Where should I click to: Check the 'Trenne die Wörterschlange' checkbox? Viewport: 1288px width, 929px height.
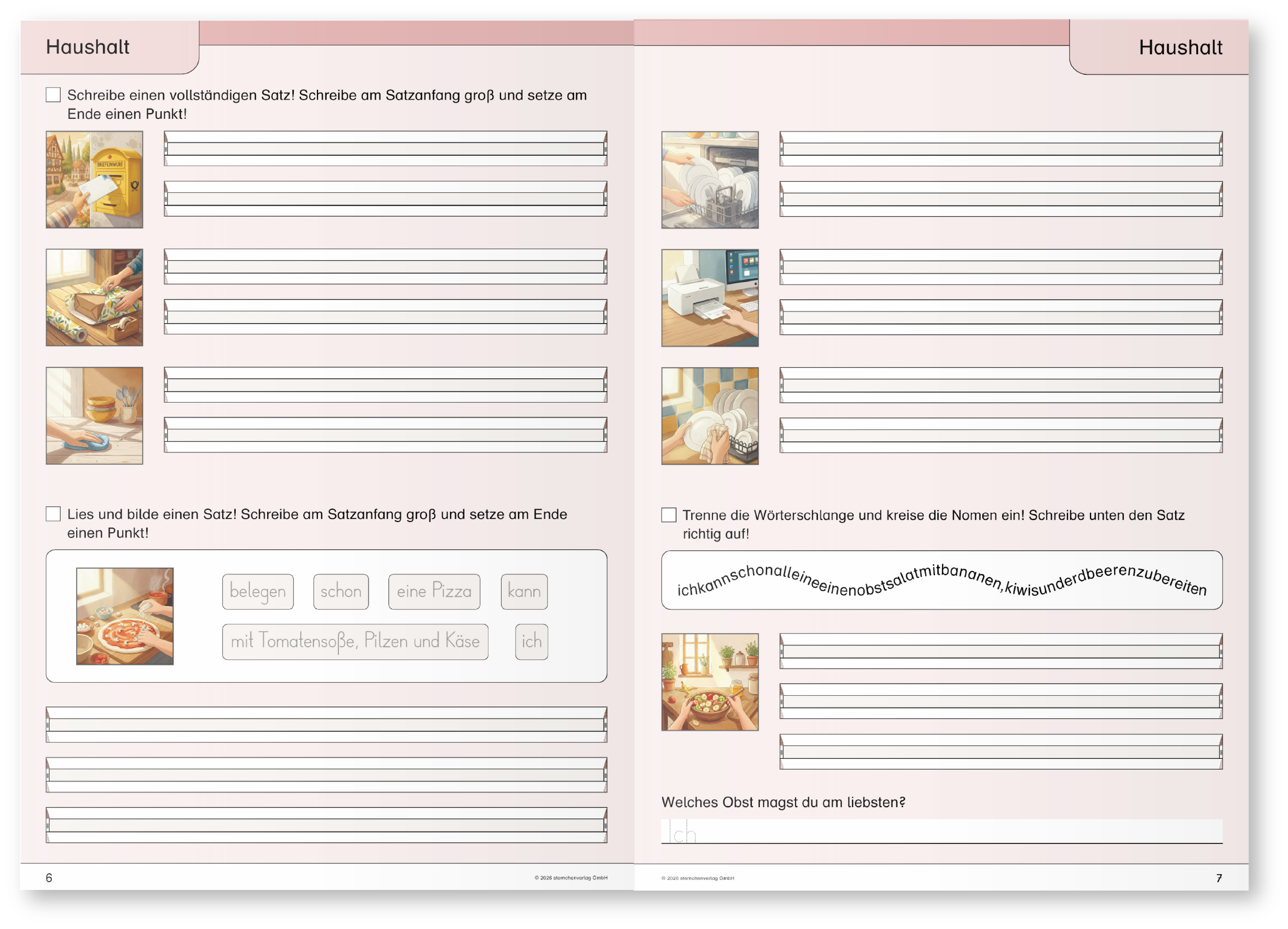669,515
